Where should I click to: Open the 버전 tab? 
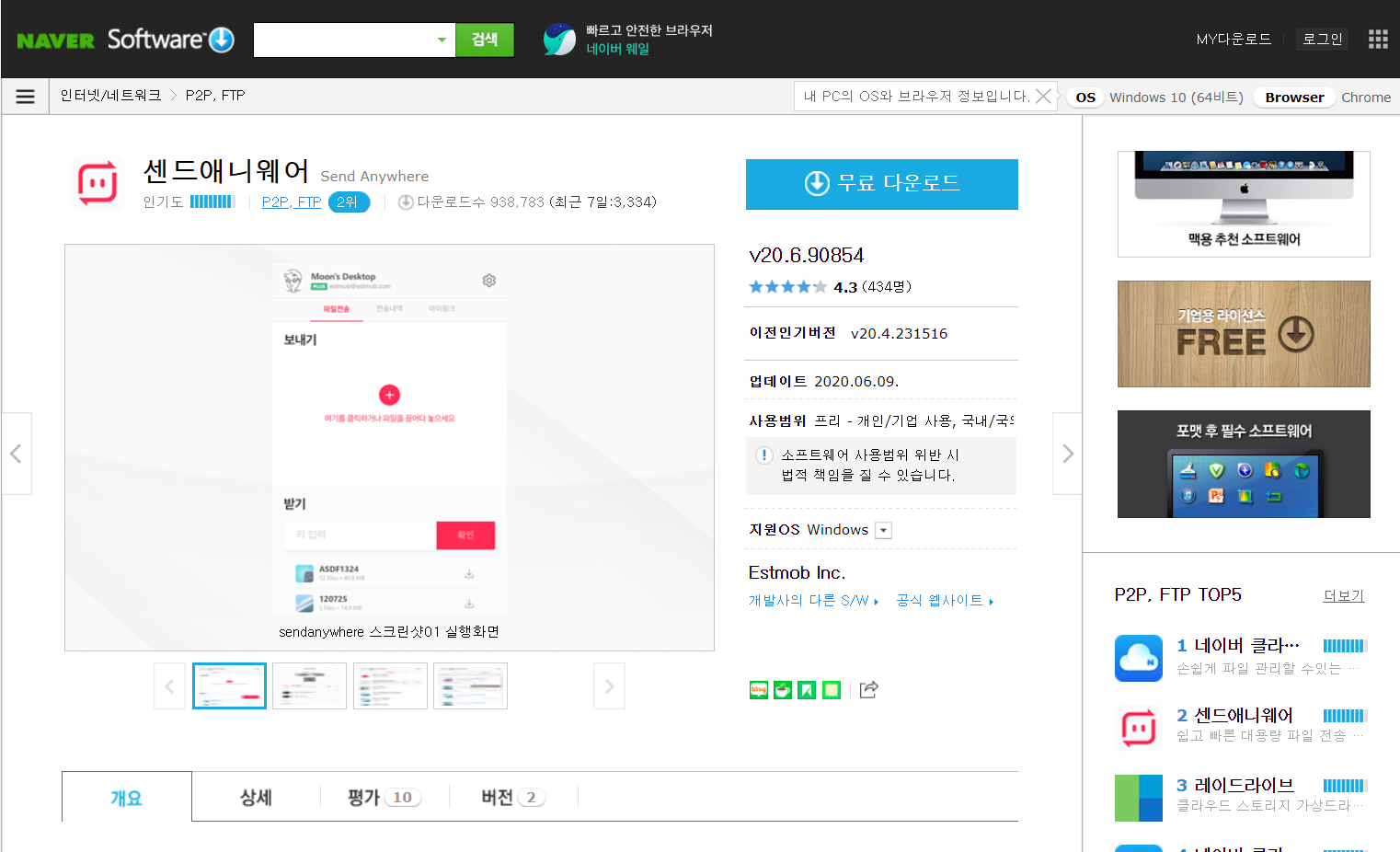pyautogui.click(x=513, y=797)
